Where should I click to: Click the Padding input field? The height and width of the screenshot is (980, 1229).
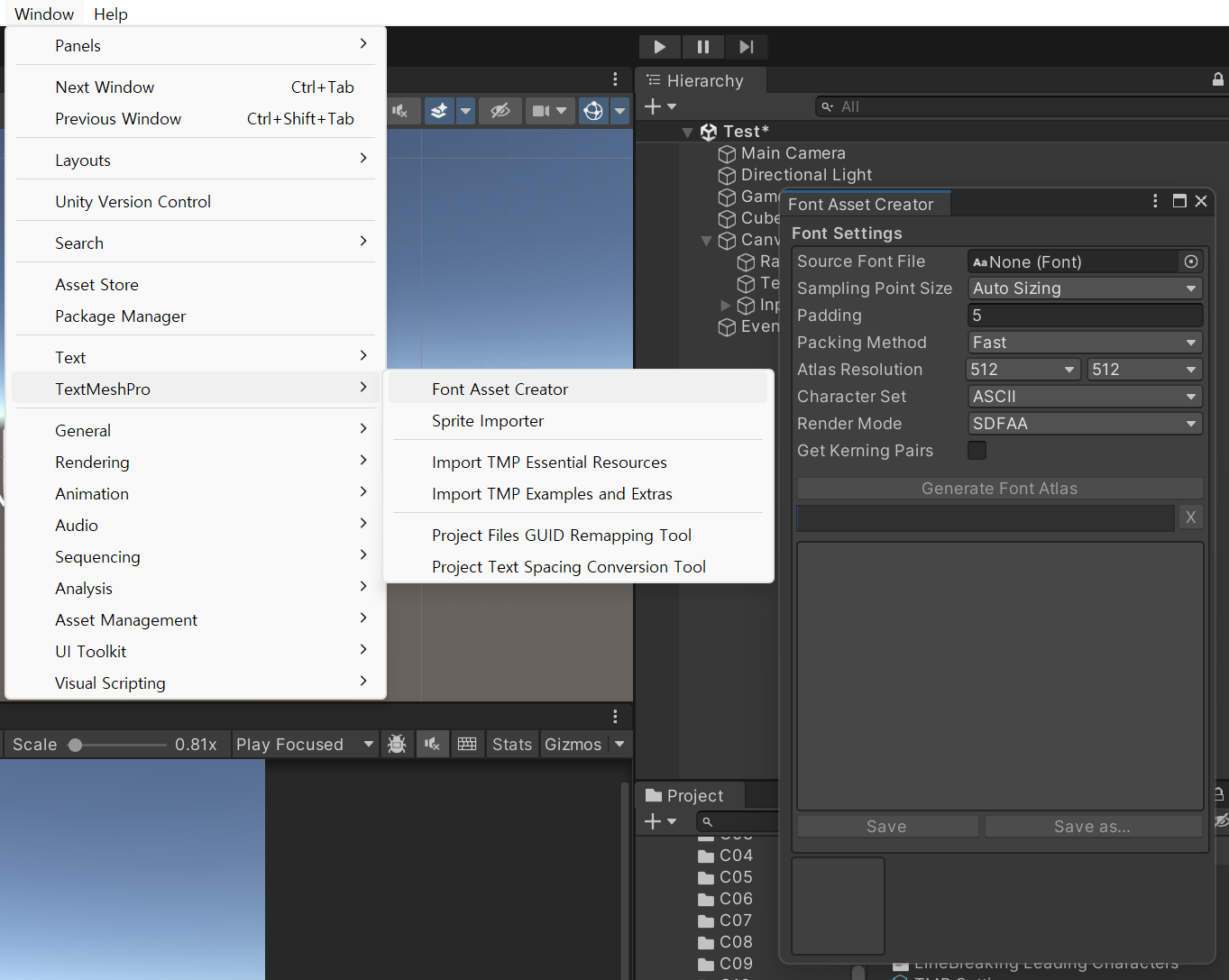[x=1086, y=316]
